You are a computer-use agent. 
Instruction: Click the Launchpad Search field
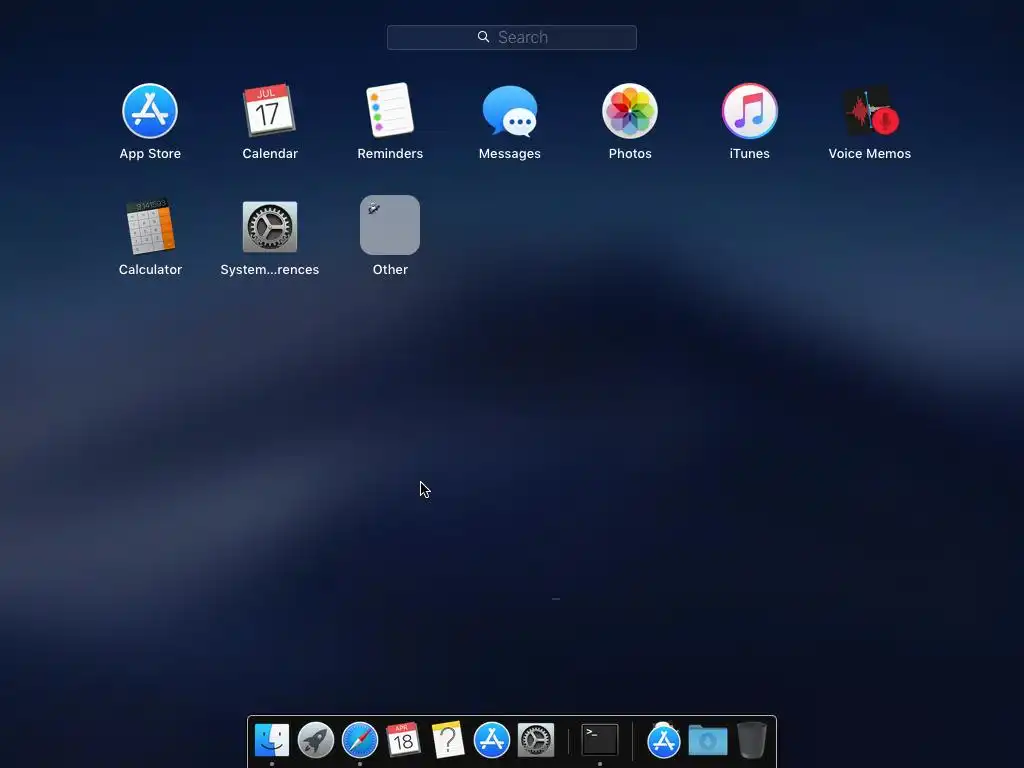click(x=511, y=37)
